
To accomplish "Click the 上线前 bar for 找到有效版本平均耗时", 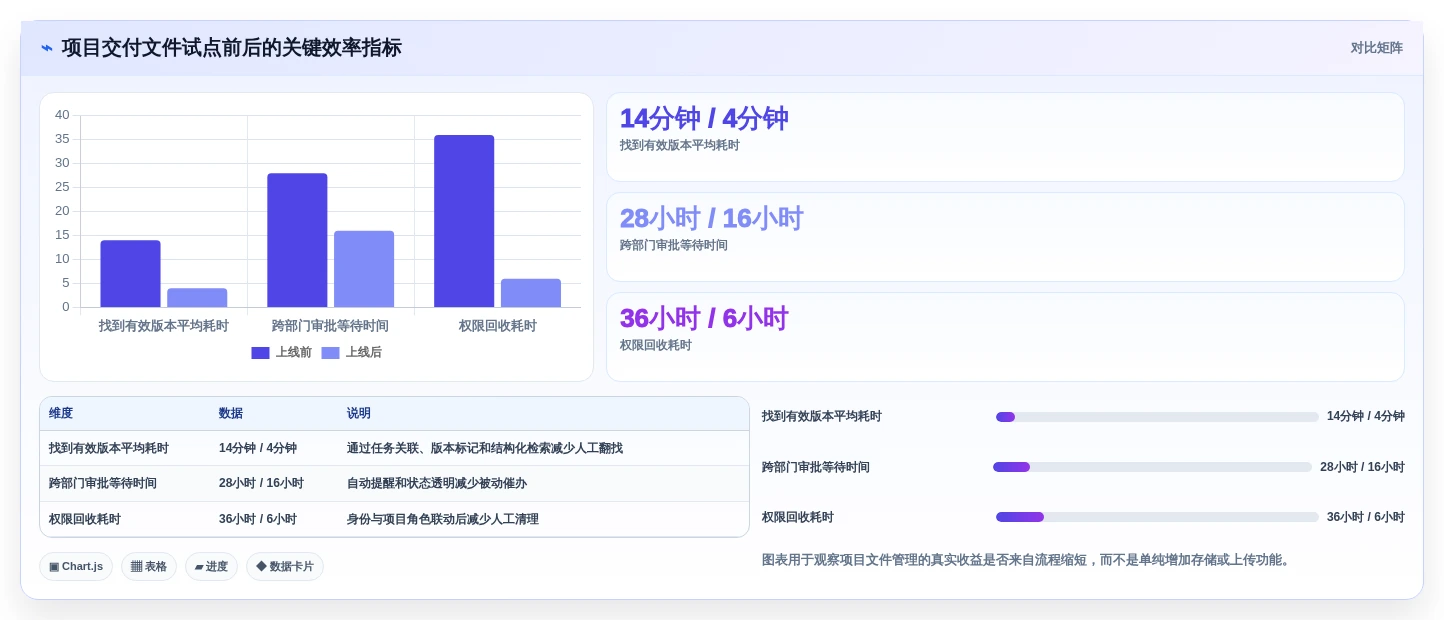I will 130,274.
